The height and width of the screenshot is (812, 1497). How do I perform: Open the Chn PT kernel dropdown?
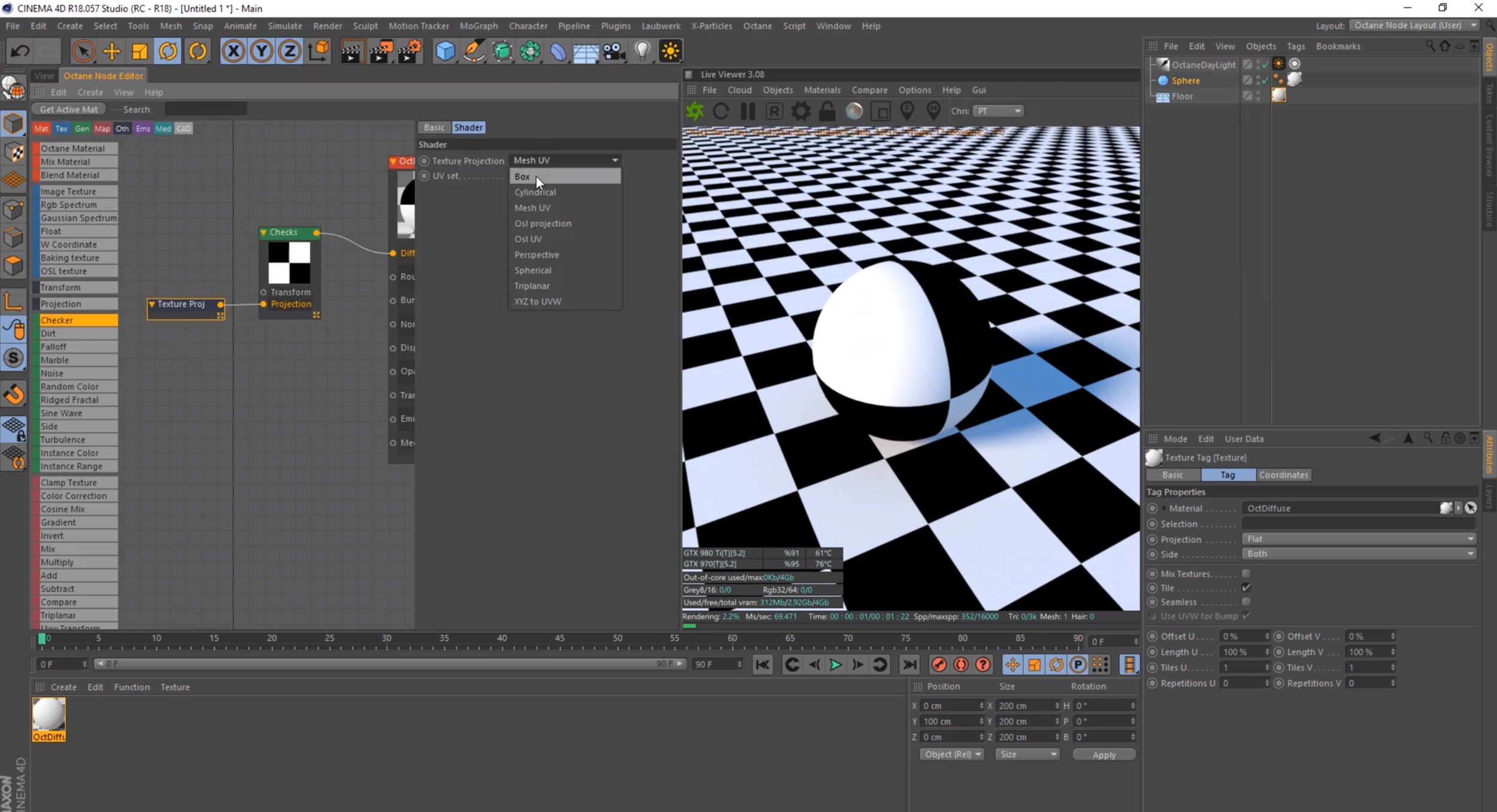[x=998, y=111]
